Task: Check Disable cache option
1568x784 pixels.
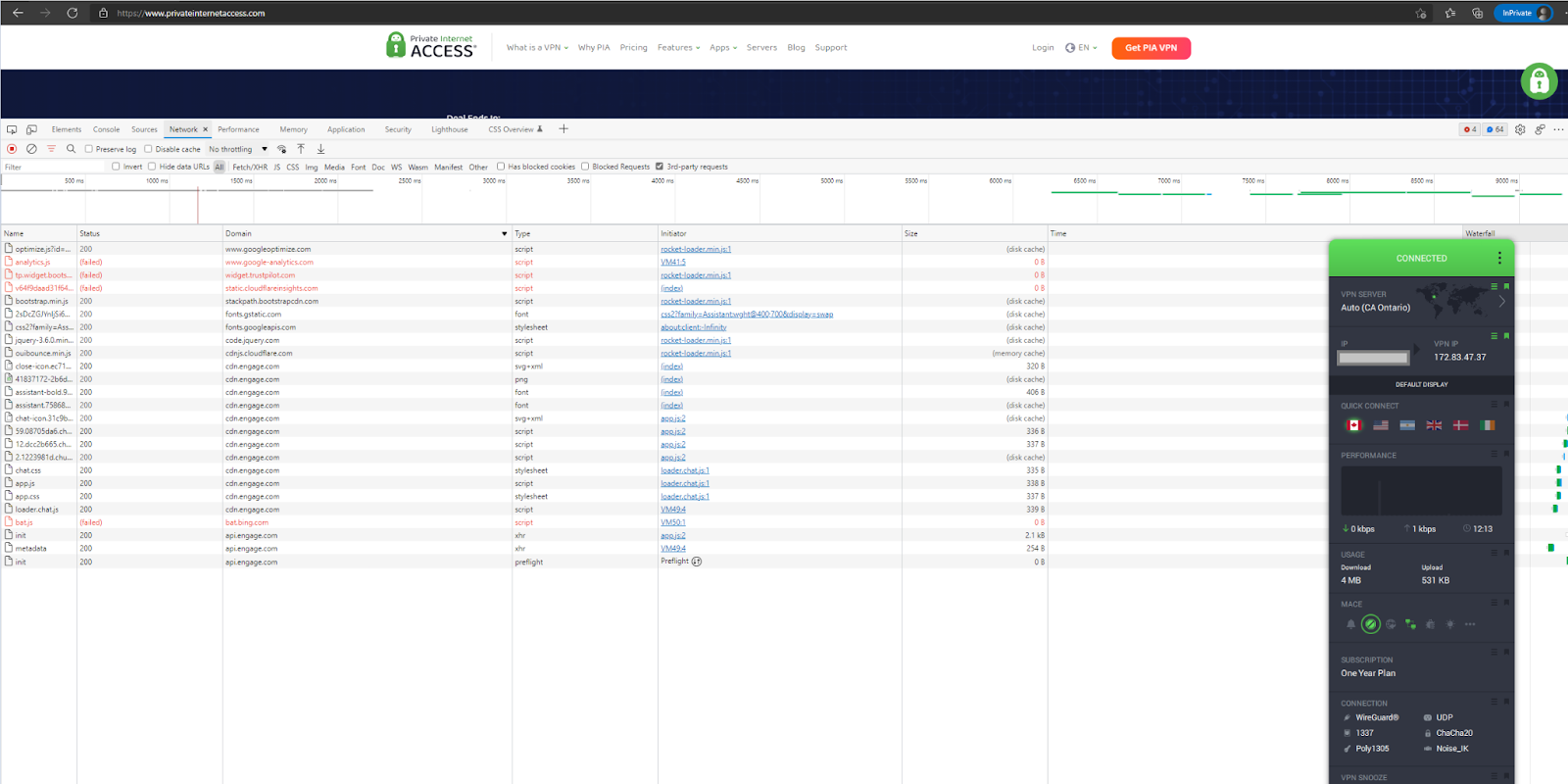Action: (148, 149)
